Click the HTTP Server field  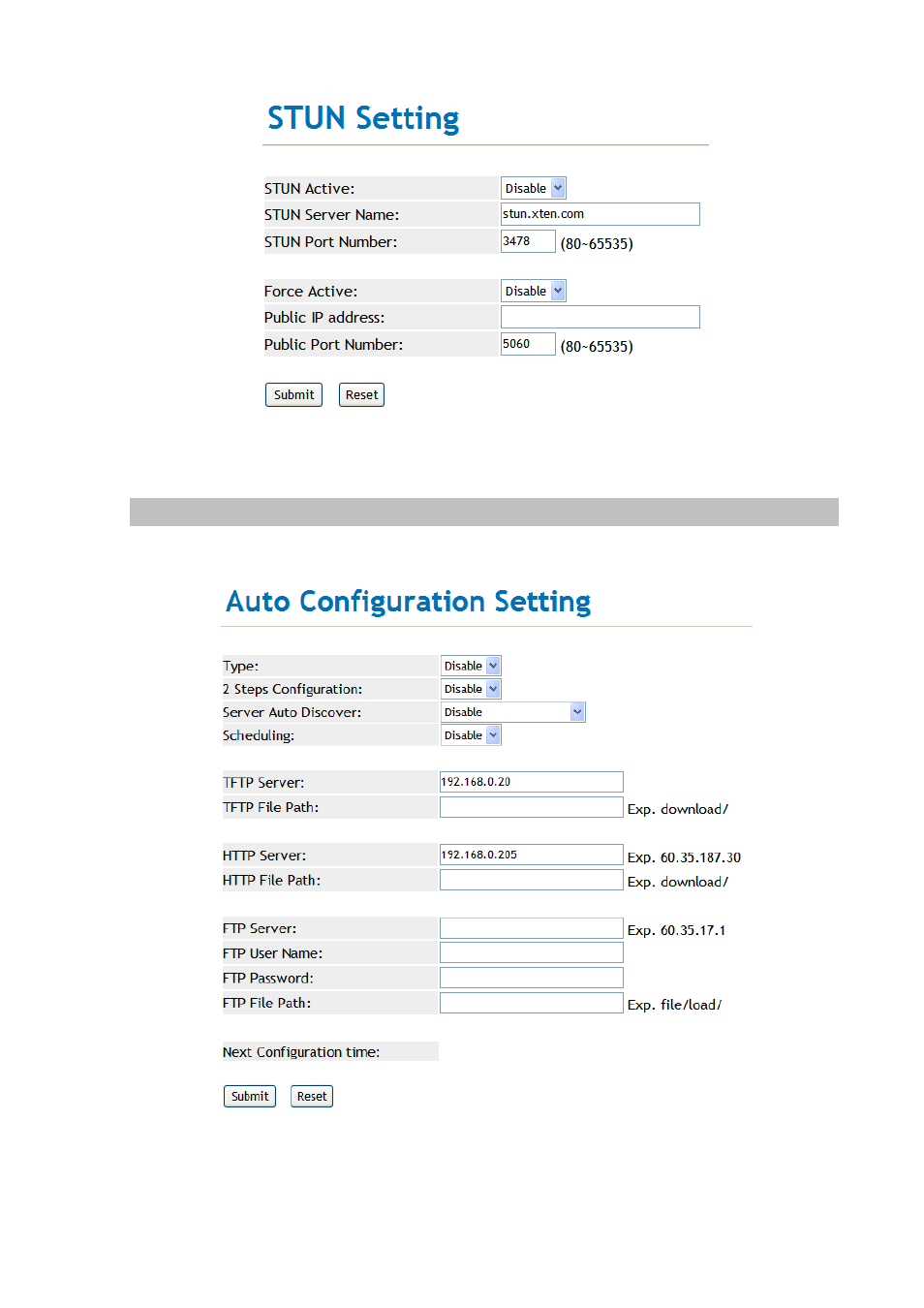tap(531, 855)
